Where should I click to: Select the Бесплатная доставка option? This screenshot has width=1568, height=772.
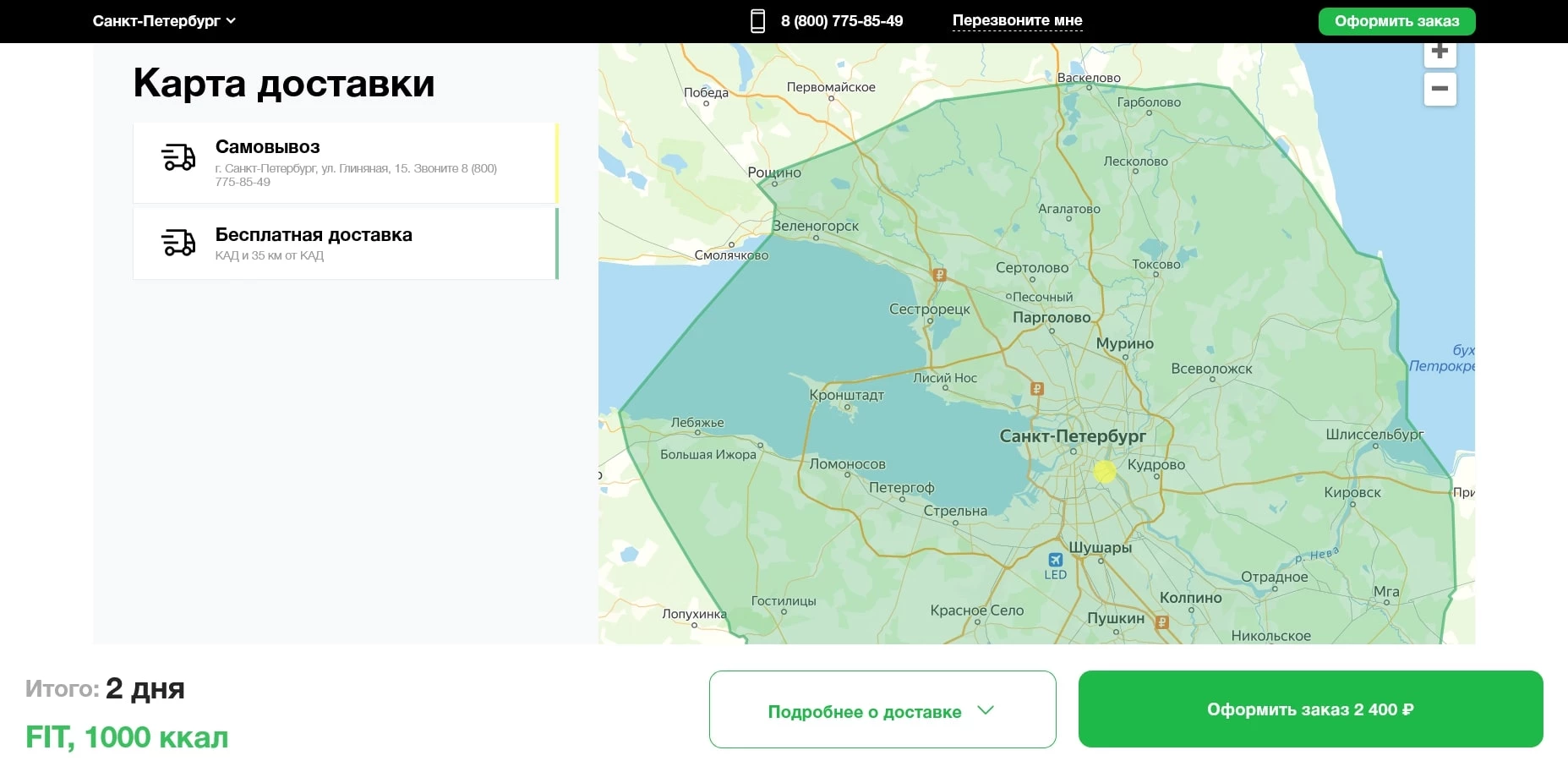point(345,244)
